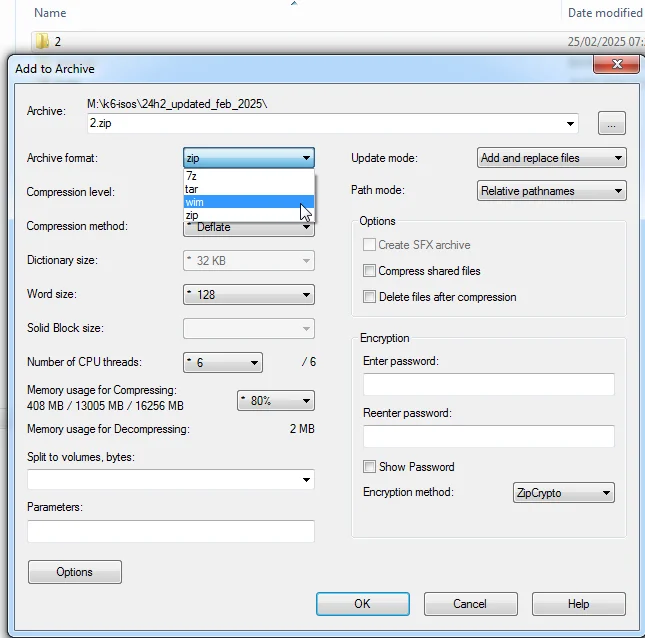This screenshot has height=638, width=645.
Task: Open the disabled Dictionary size dropdown
Action: pyautogui.click(x=248, y=261)
